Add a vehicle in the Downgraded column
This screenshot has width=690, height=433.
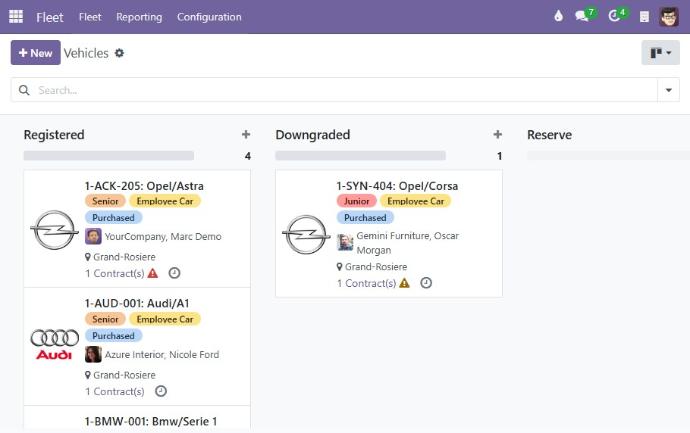pyautogui.click(x=497, y=135)
